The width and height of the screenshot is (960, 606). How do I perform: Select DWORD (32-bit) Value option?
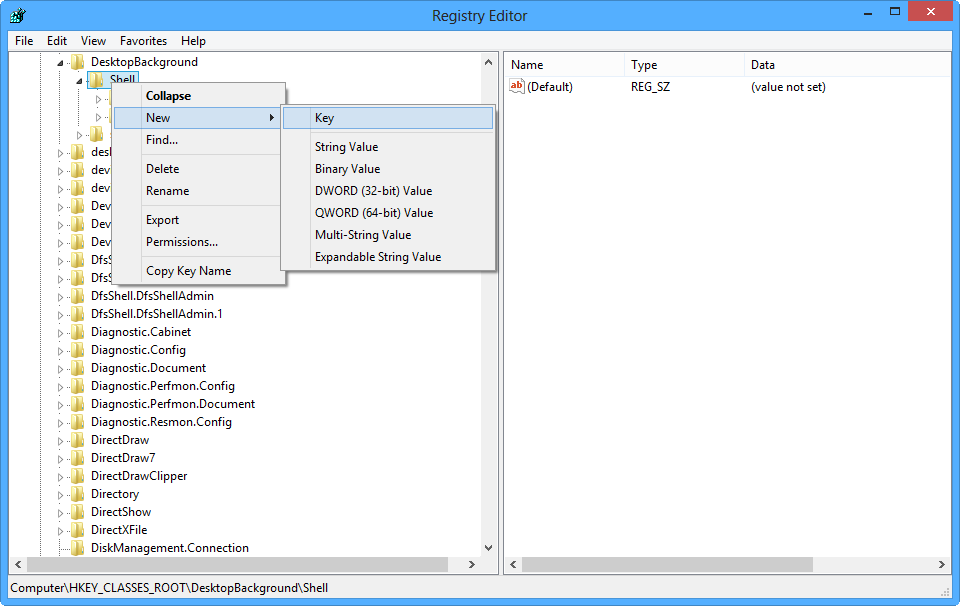(x=388, y=191)
